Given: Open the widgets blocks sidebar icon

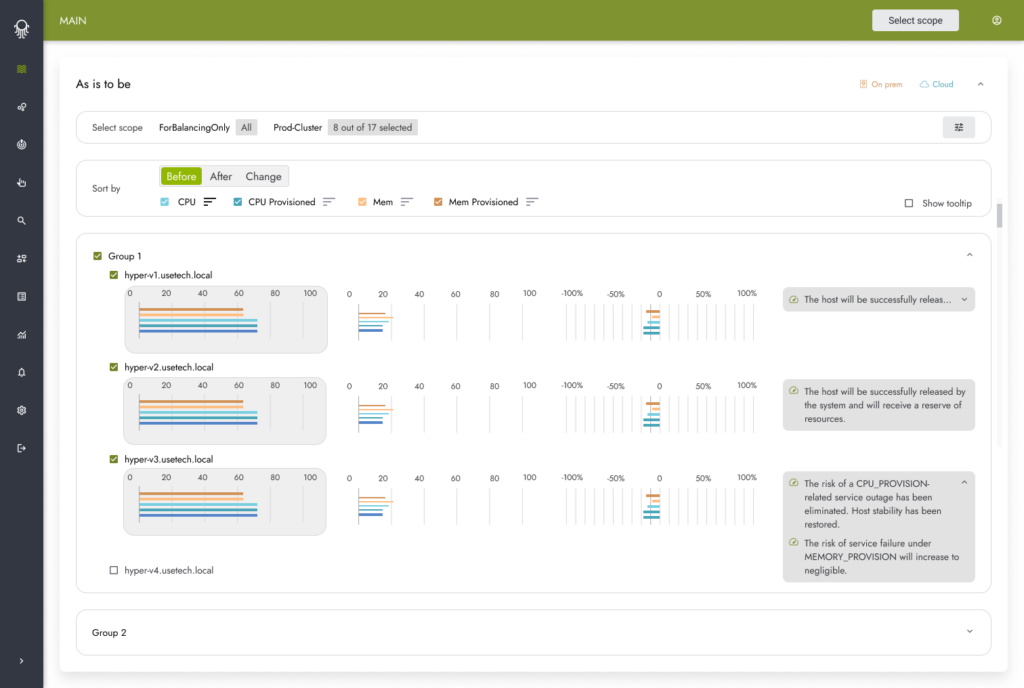Looking at the screenshot, I should (22, 258).
